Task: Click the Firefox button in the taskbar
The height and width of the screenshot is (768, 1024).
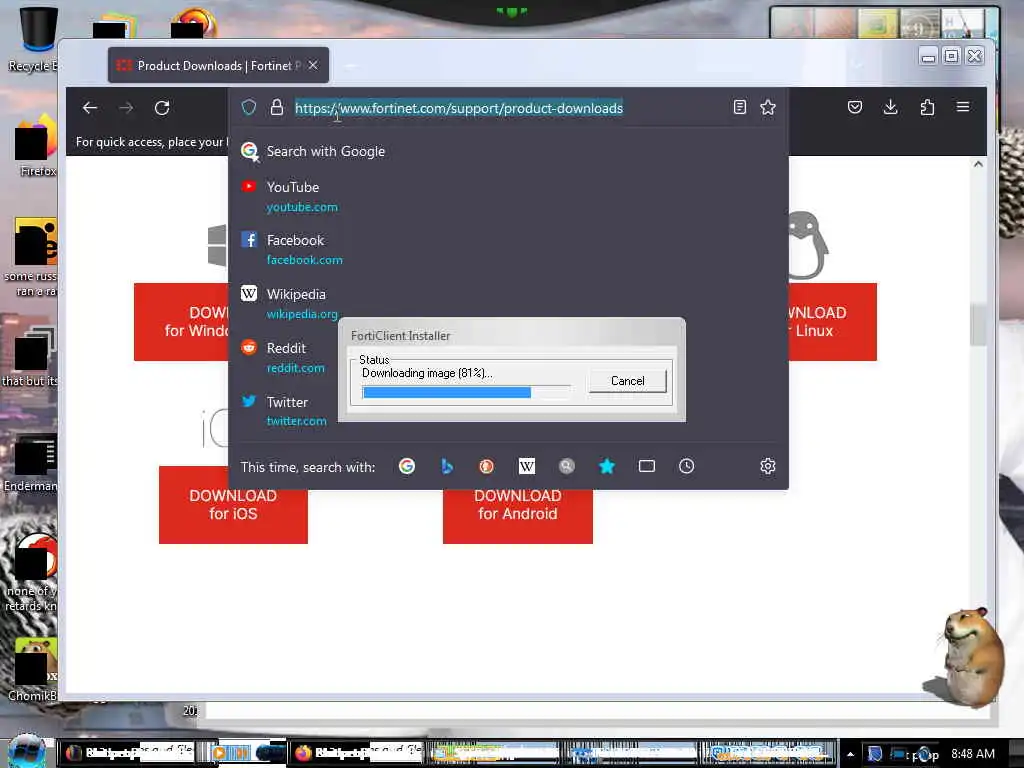Action: [x=356, y=753]
